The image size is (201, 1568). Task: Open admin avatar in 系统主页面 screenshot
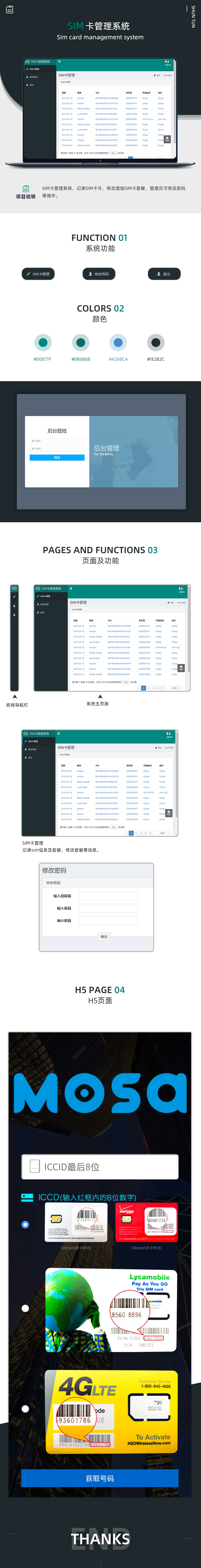click(x=181, y=589)
